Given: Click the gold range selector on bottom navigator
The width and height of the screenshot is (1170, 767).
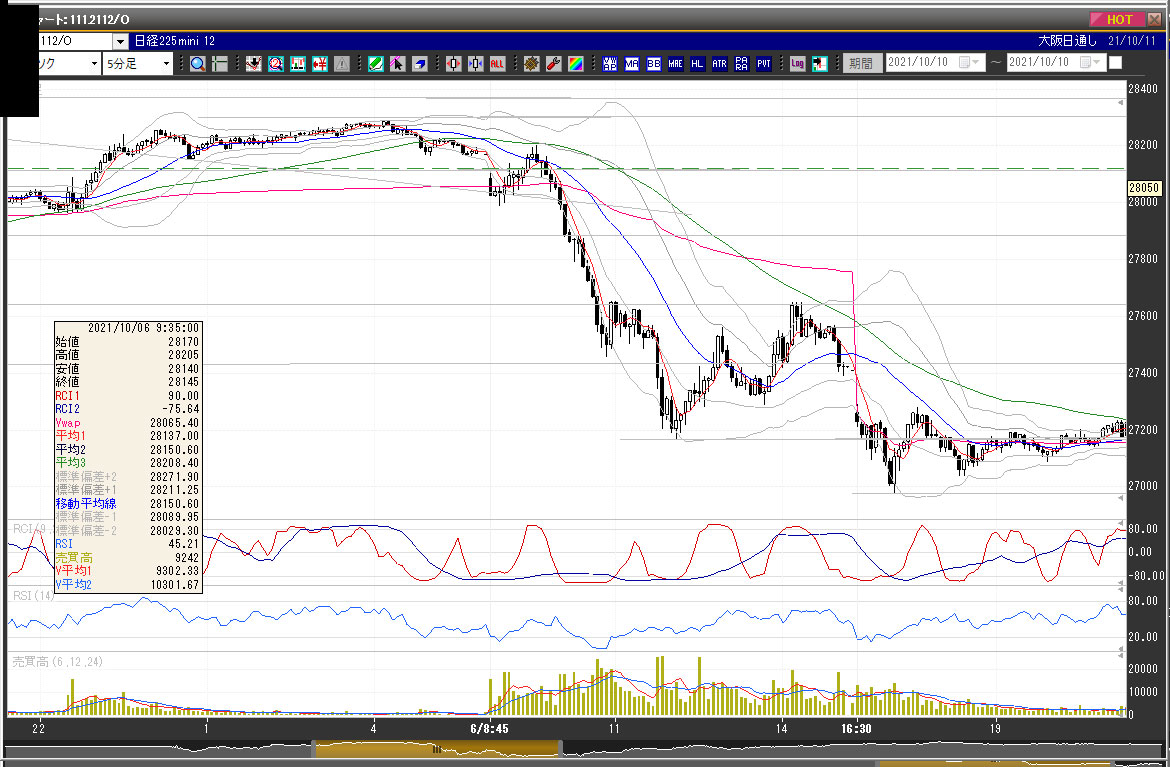Looking at the screenshot, I should [x=437, y=749].
